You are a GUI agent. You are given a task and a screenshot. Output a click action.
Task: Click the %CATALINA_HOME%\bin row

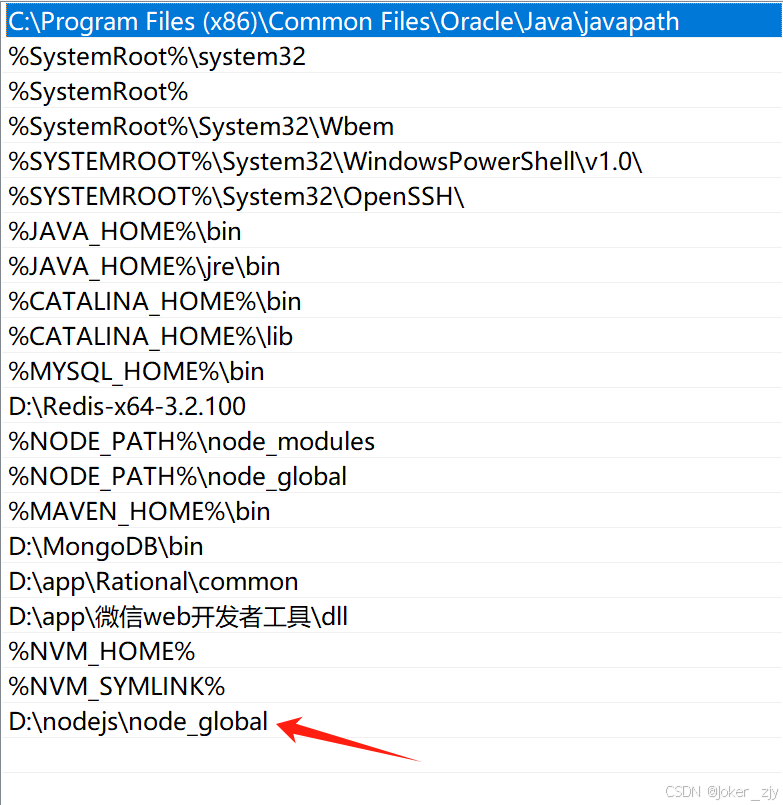click(394, 301)
